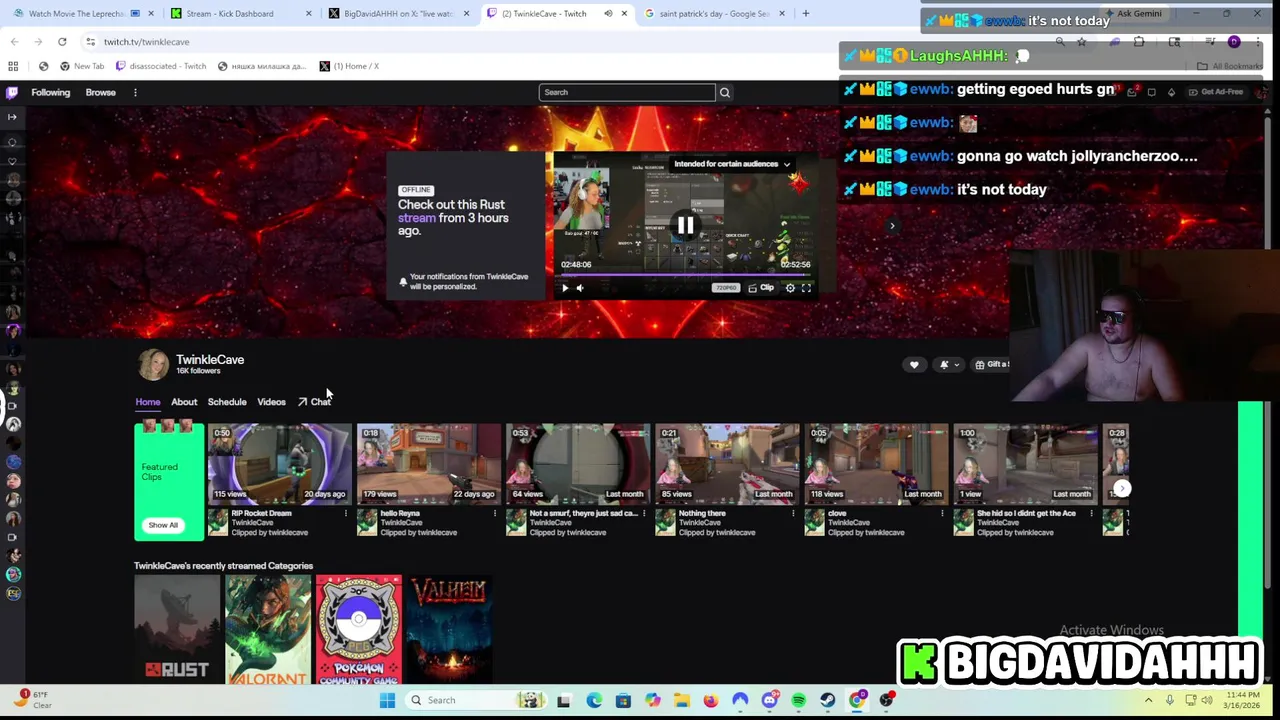Open the "(1) Home / X" bookmark
This screenshot has height=720, width=1280.
point(349,66)
